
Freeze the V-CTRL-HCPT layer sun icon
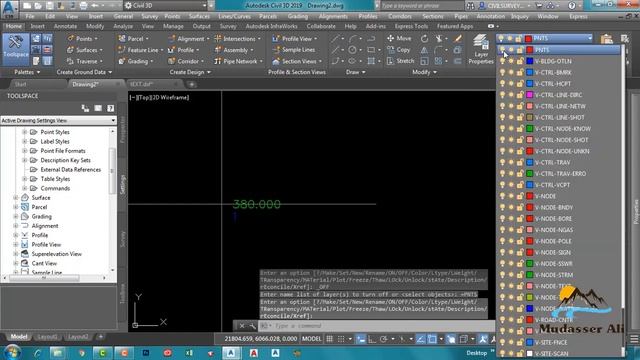511,84
